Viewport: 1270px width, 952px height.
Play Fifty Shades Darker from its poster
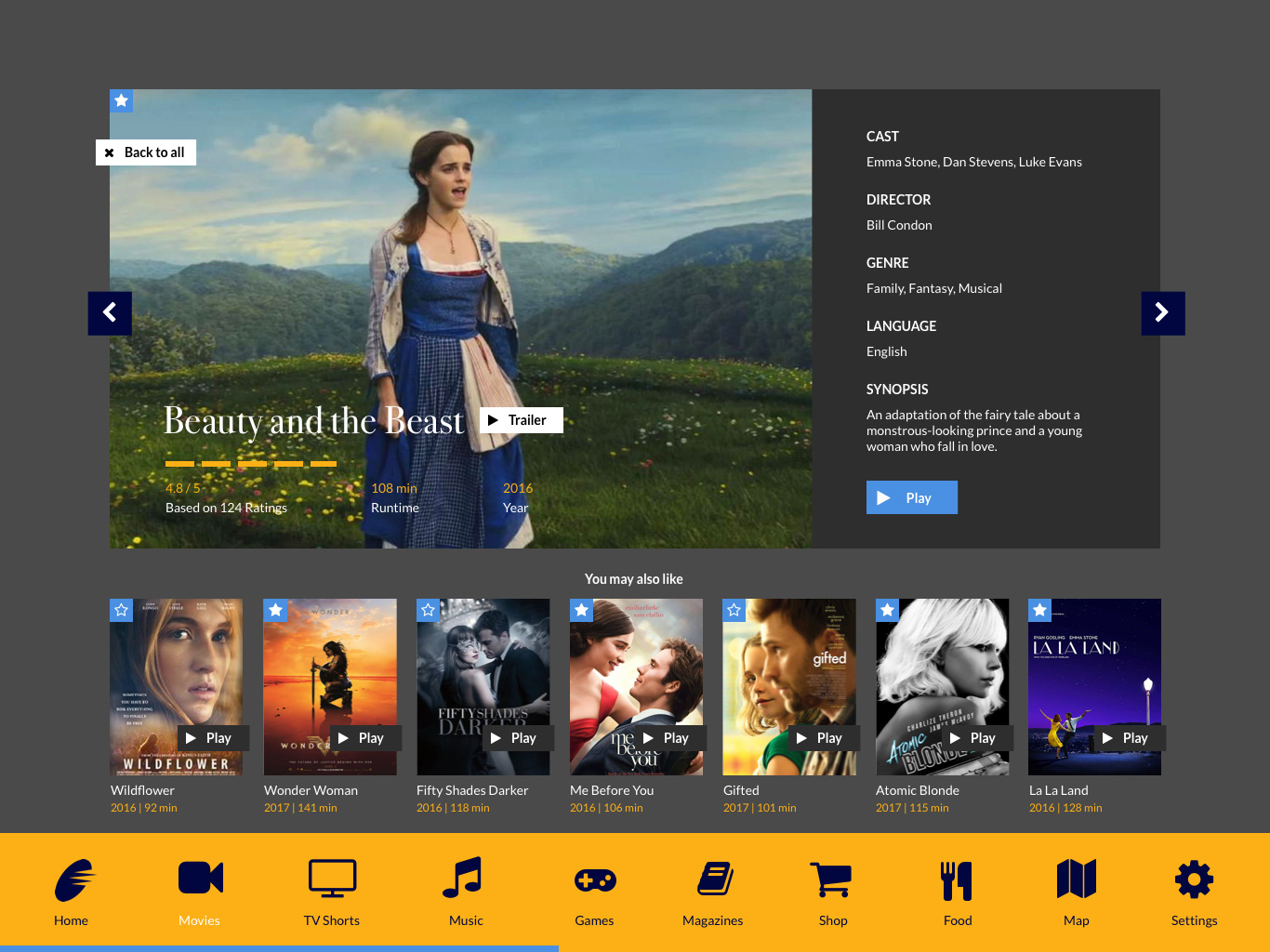tap(519, 738)
